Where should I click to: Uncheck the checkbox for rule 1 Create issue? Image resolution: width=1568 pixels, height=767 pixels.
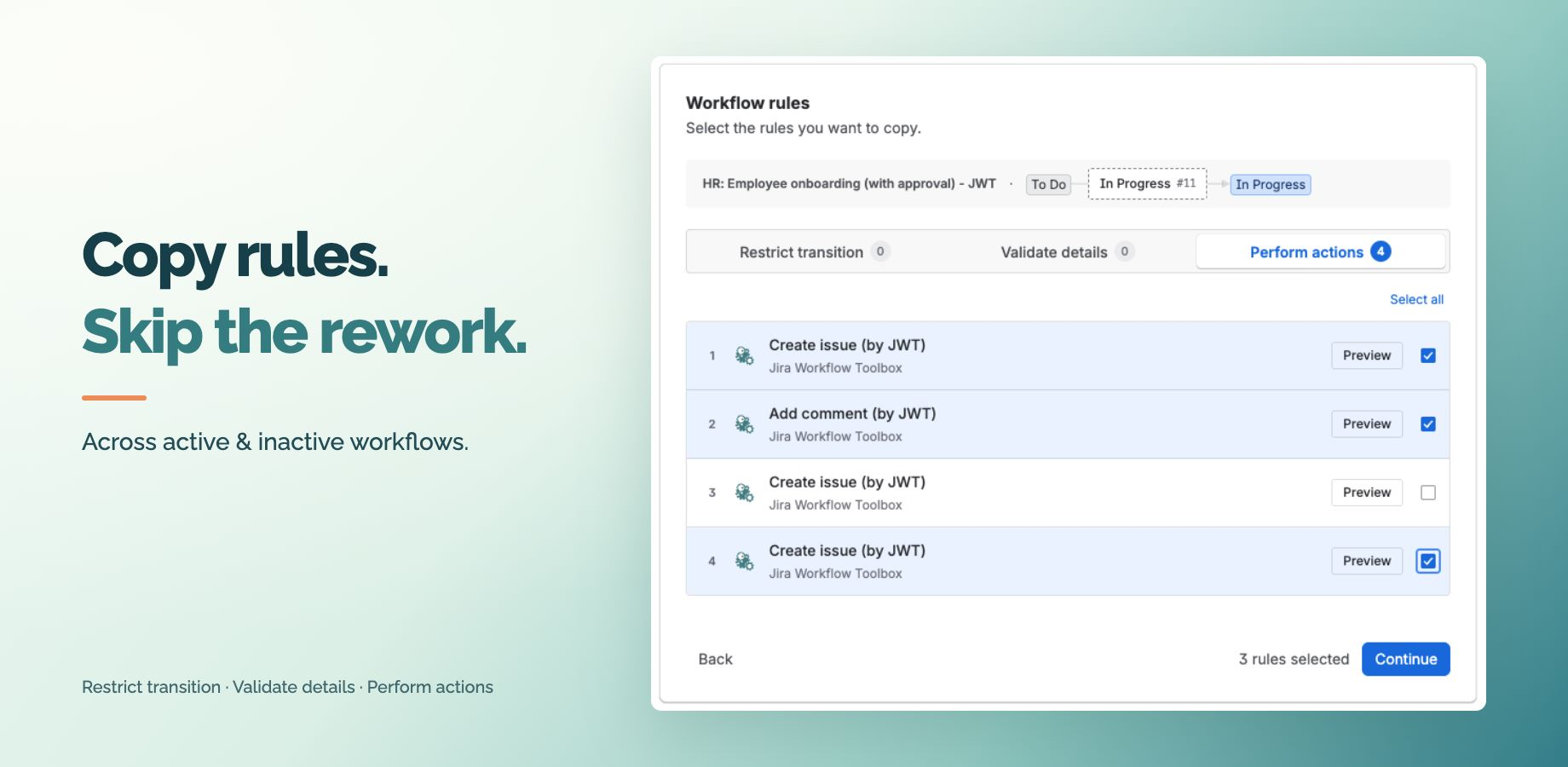[1428, 355]
